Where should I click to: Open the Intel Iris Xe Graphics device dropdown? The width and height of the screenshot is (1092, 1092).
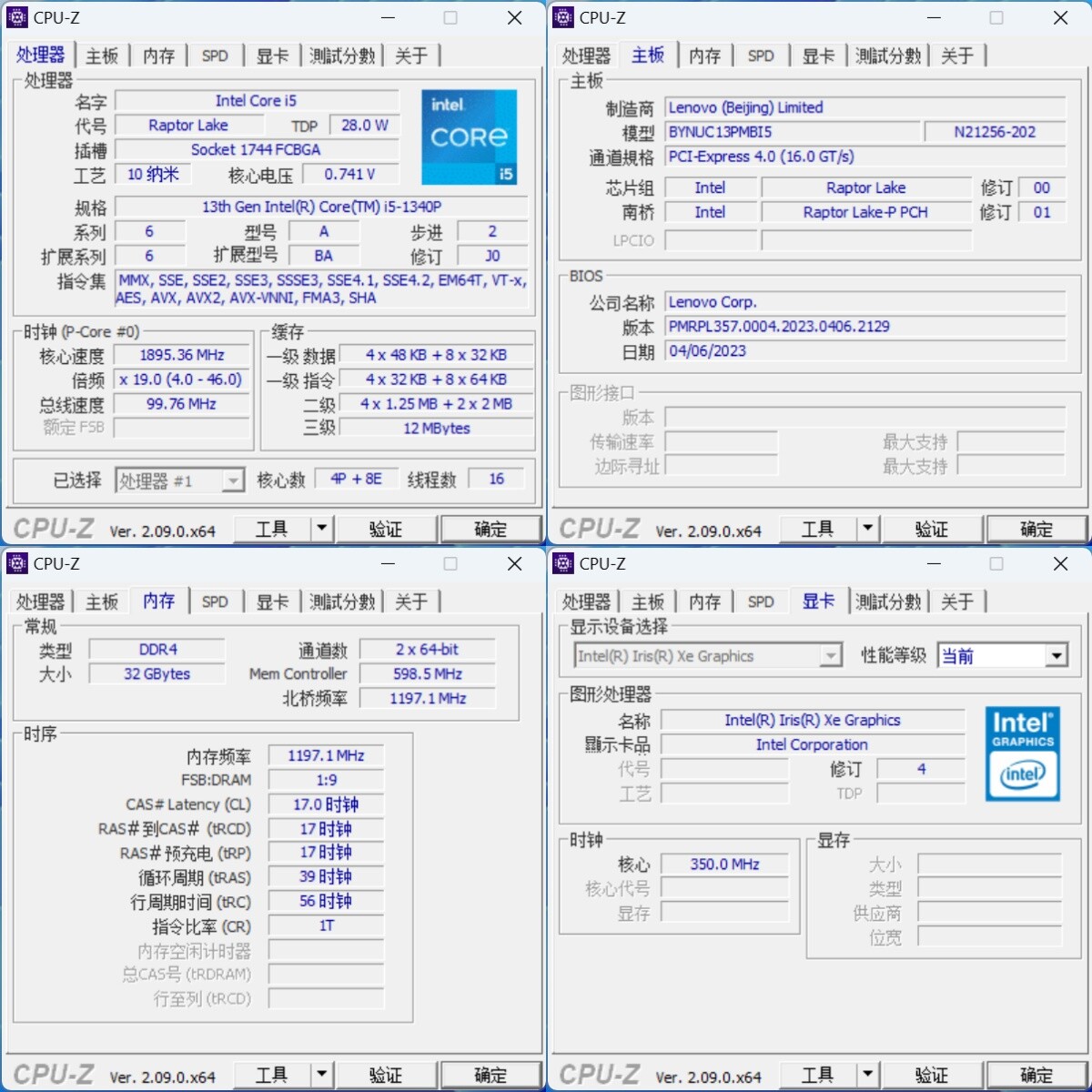pyautogui.click(x=830, y=656)
